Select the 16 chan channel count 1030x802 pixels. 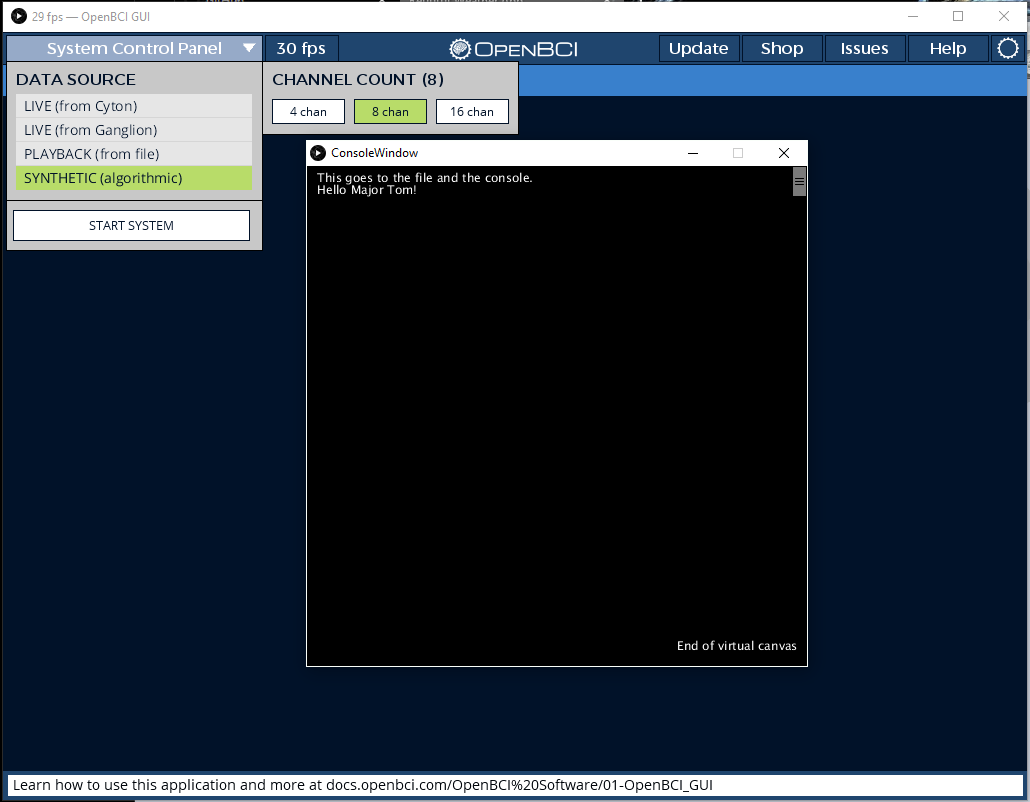click(472, 111)
